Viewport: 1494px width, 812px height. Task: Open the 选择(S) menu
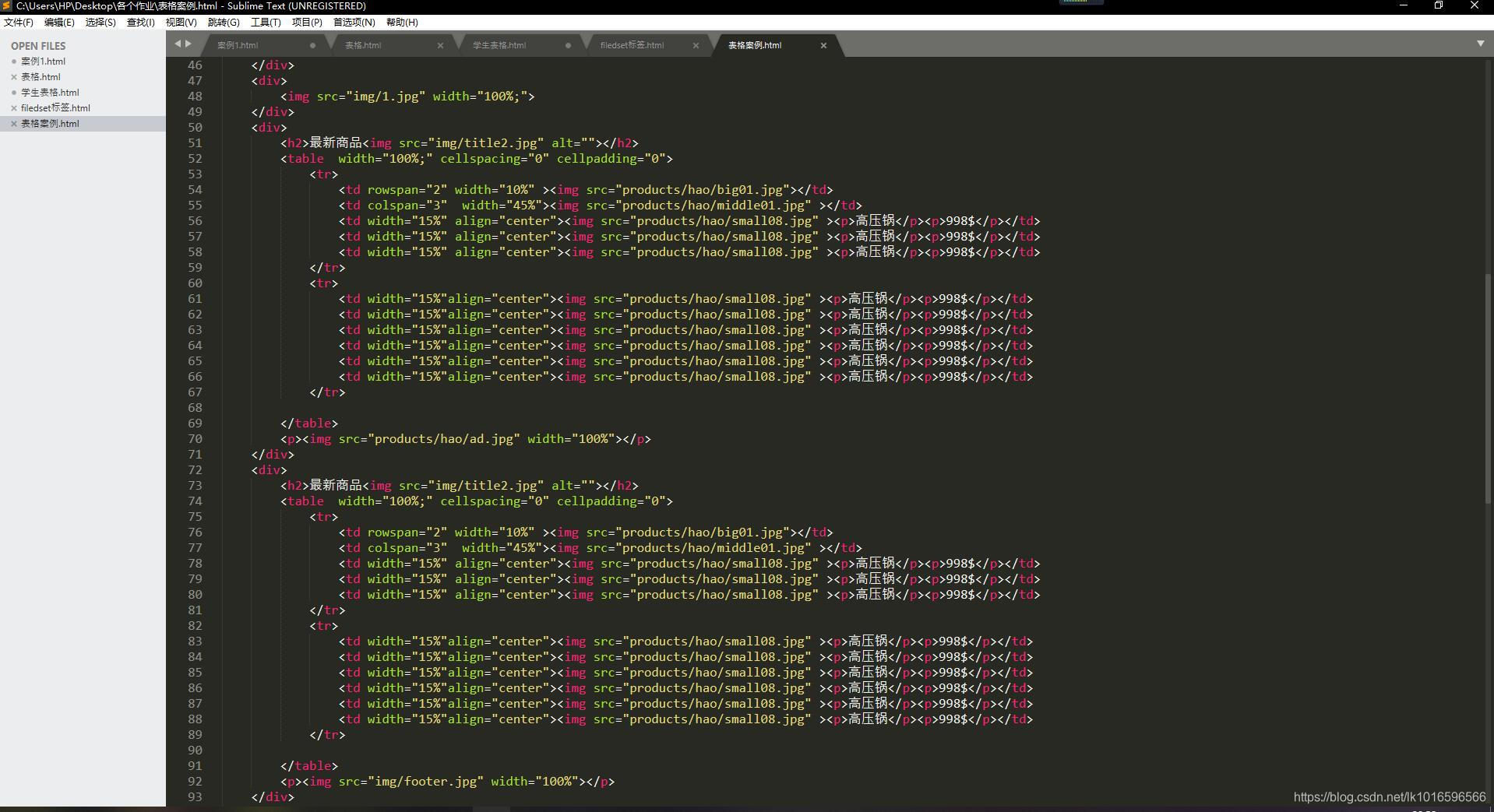100,22
